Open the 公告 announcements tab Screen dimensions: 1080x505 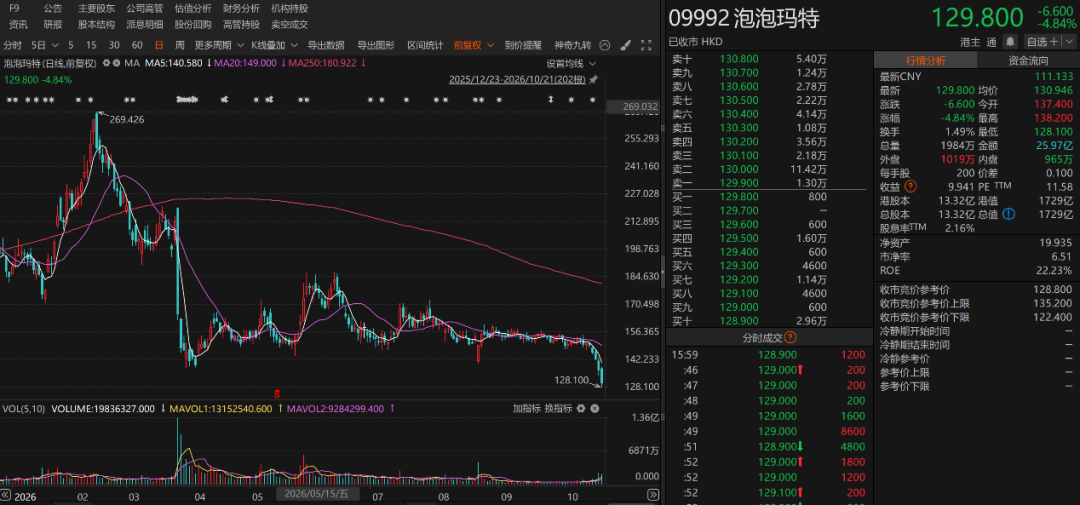pyautogui.click(x=52, y=9)
